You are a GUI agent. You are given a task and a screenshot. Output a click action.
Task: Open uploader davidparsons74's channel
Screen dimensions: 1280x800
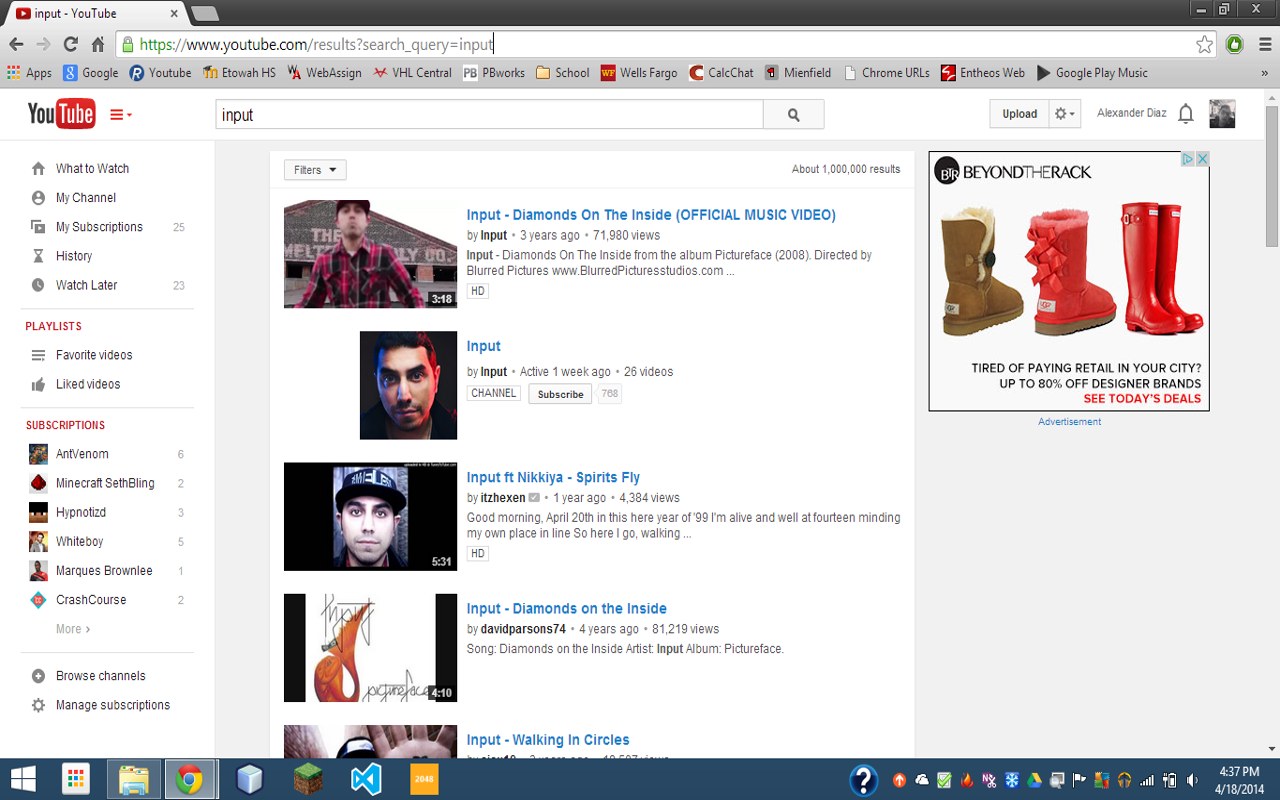(522, 629)
